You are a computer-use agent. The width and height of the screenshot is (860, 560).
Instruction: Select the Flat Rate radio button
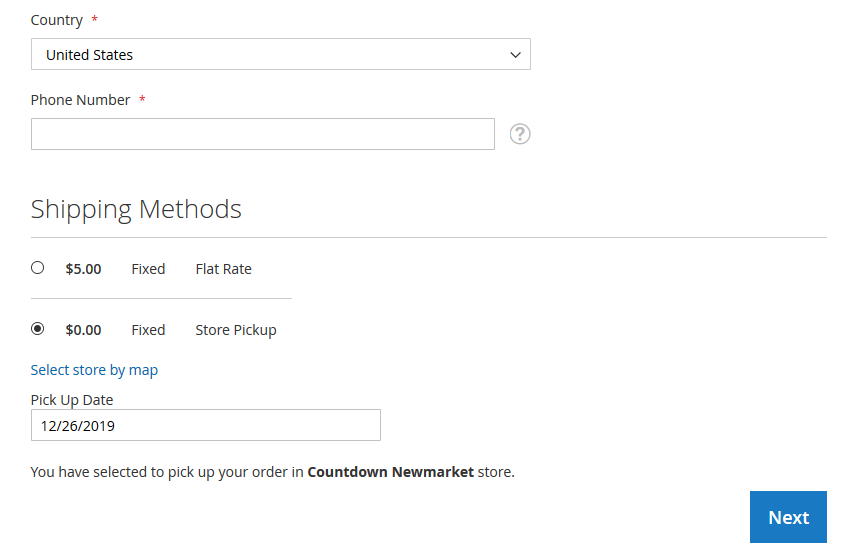tap(38, 268)
